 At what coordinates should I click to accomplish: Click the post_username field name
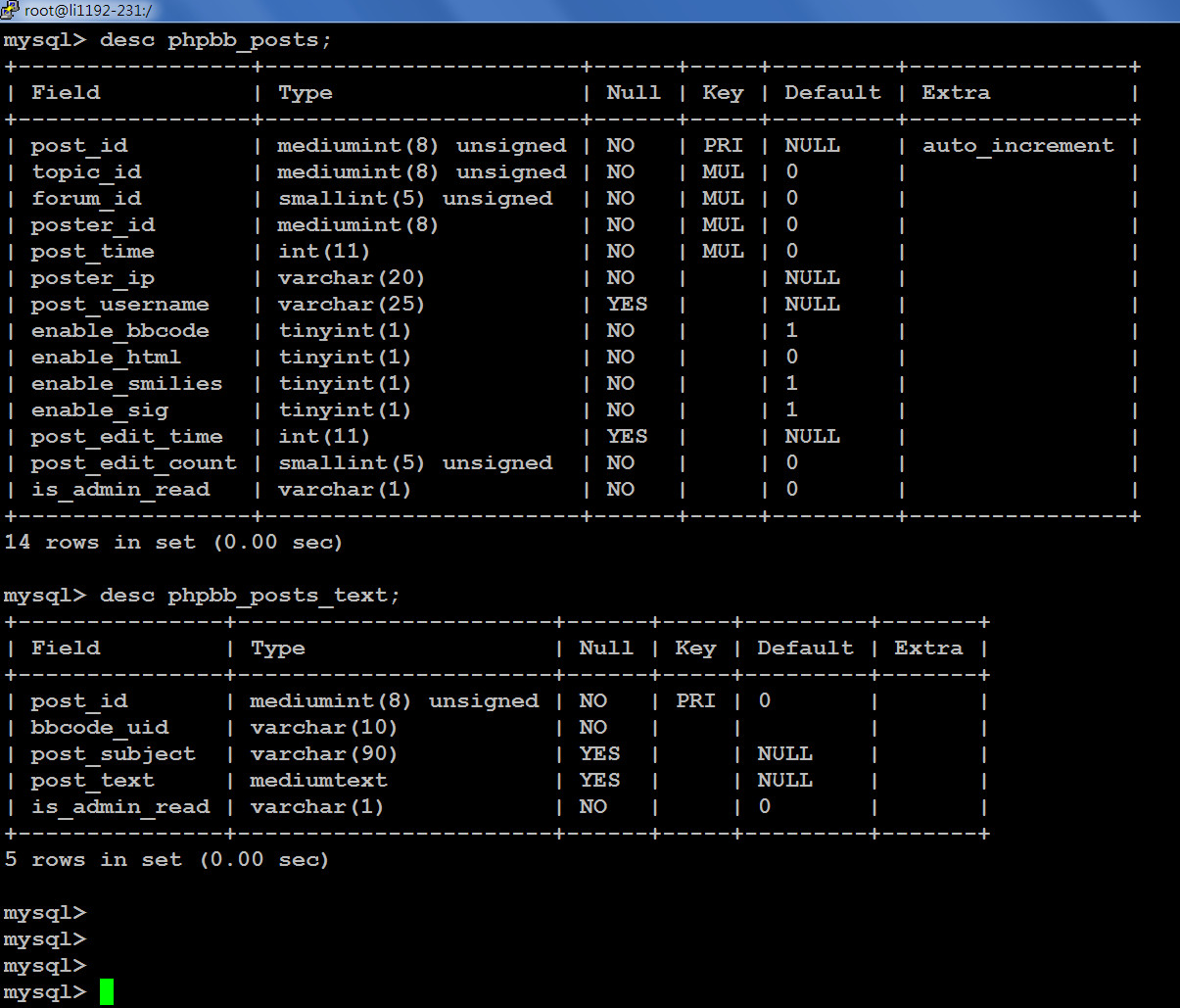[119, 305]
